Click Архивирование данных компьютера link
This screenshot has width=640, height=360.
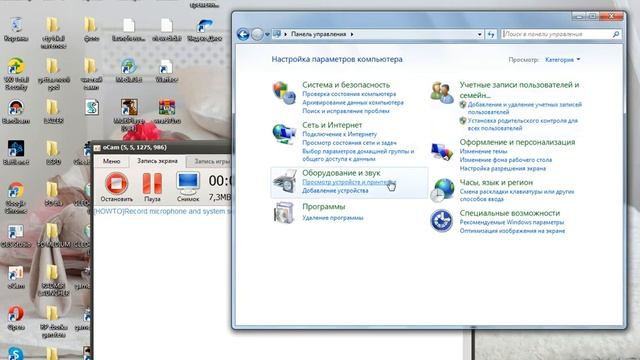(353, 102)
